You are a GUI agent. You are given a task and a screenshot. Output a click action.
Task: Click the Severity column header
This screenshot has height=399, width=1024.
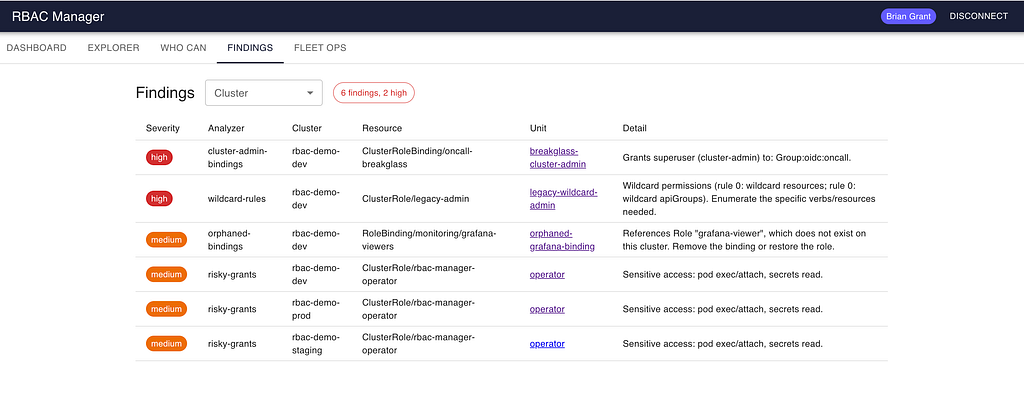[x=163, y=128]
